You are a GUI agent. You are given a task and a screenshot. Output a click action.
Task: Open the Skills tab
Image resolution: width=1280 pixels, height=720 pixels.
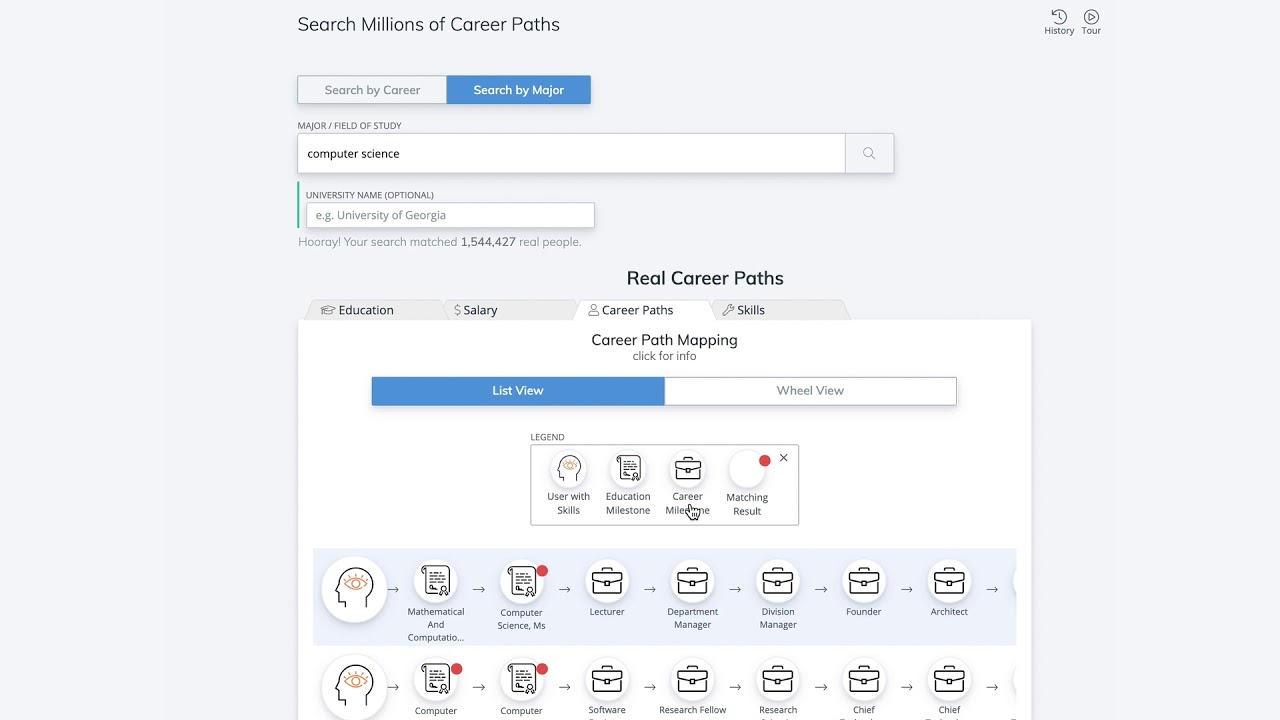(x=750, y=310)
